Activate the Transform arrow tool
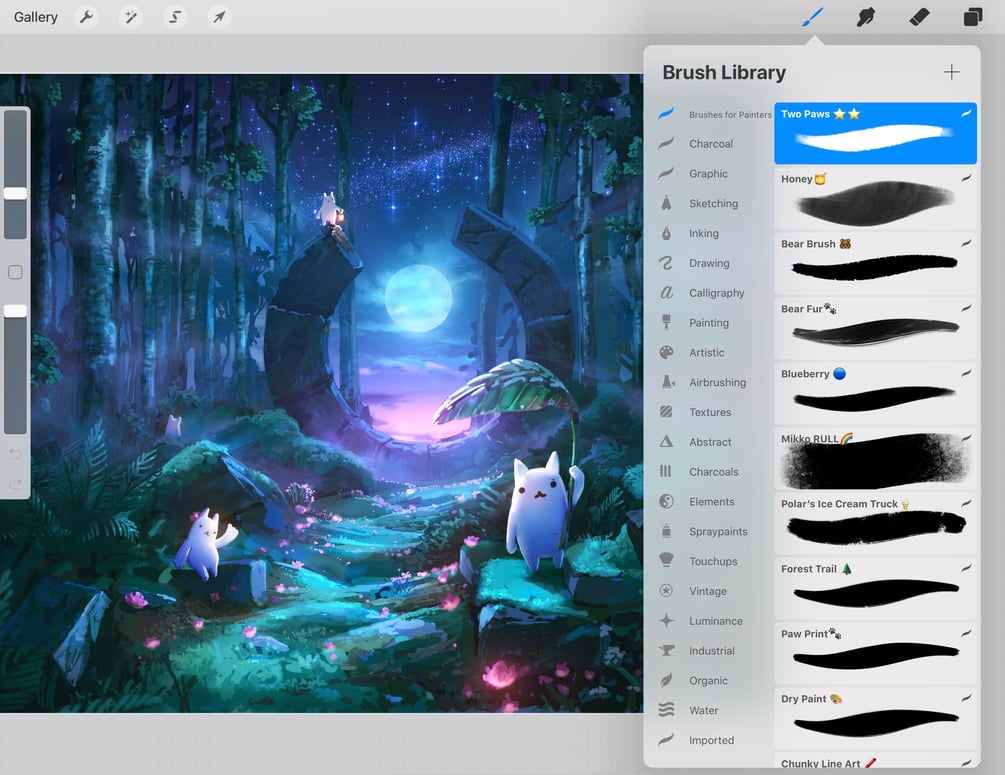Viewport: 1005px width, 775px height. tap(219, 17)
